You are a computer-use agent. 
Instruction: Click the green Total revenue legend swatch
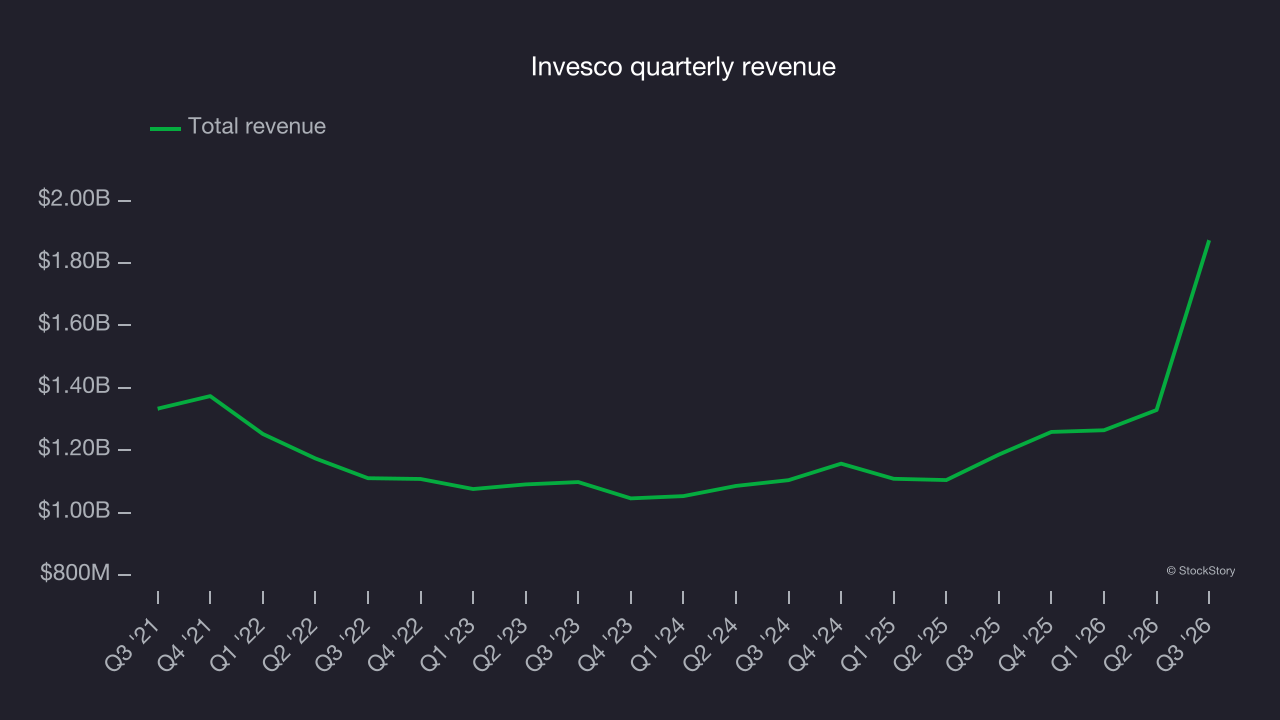[x=165, y=128]
